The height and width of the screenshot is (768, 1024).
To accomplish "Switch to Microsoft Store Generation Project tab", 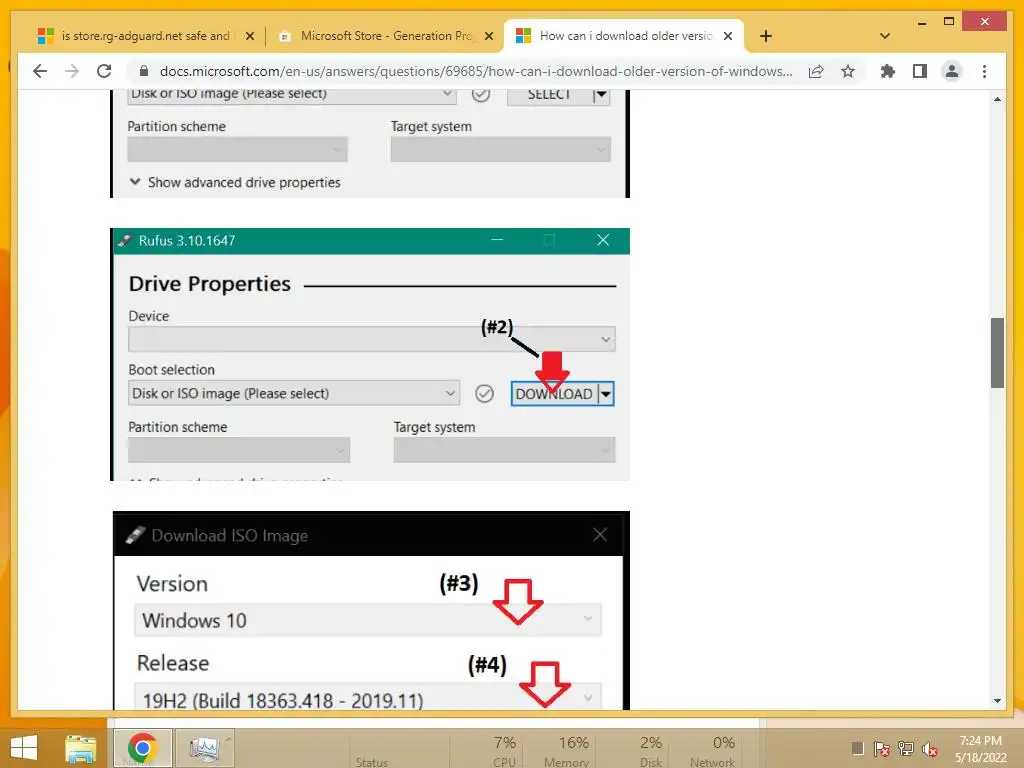I will pyautogui.click(x=385, y=36).
